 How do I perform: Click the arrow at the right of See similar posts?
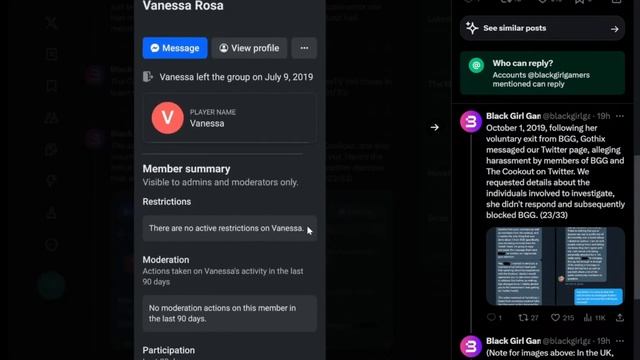[614, 29]
